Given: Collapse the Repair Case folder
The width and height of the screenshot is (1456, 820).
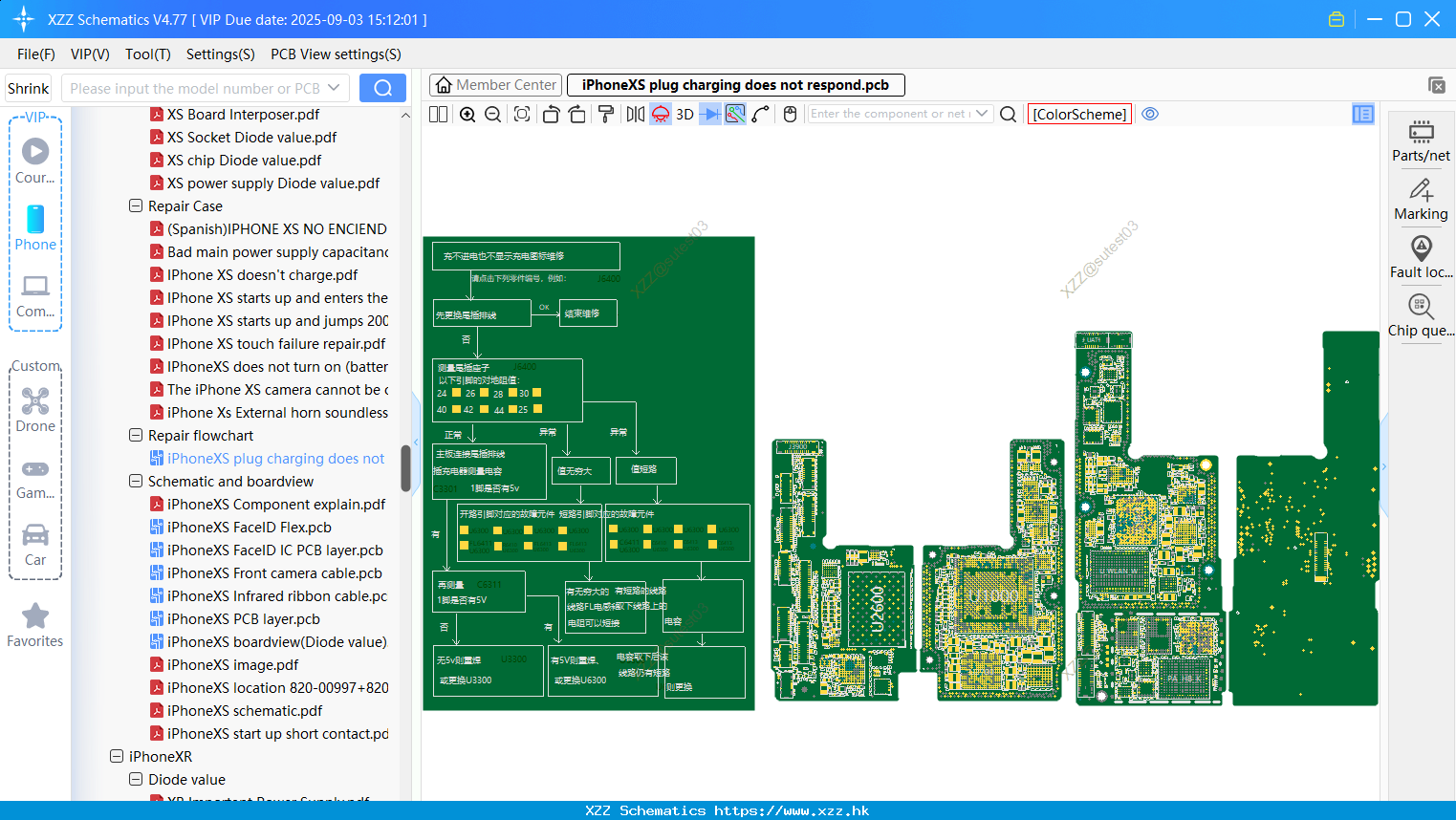Looking at the screenshot, I should point(136,205).
